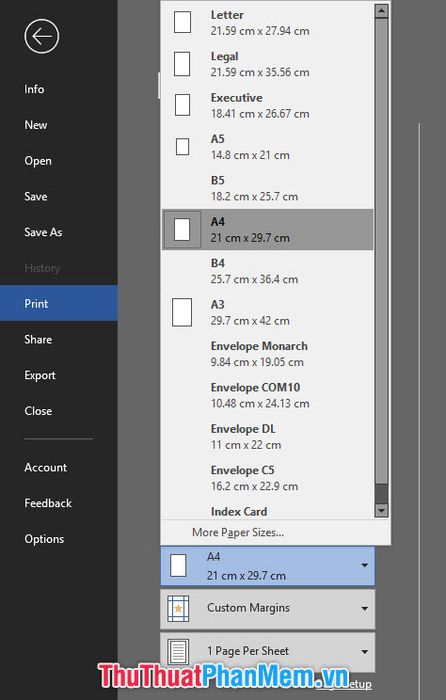Screen dimensions: 446x700
Task: Click the paper list scroll-up arrow
Action: [381, 11]
